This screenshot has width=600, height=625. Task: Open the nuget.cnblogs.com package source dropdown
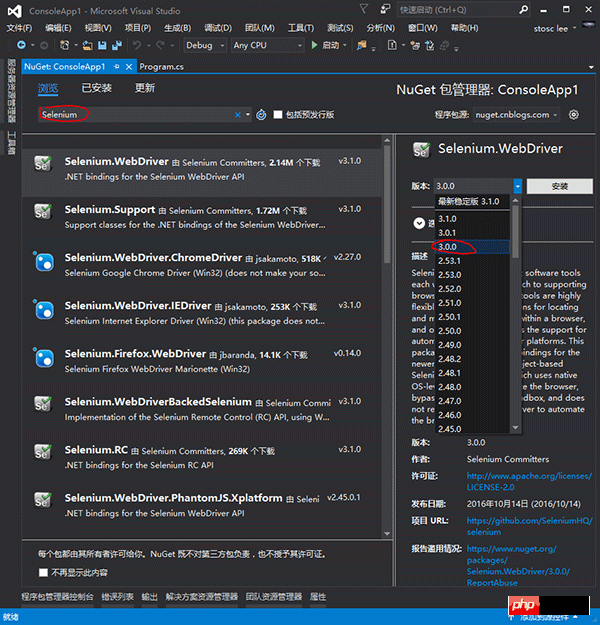516,115
